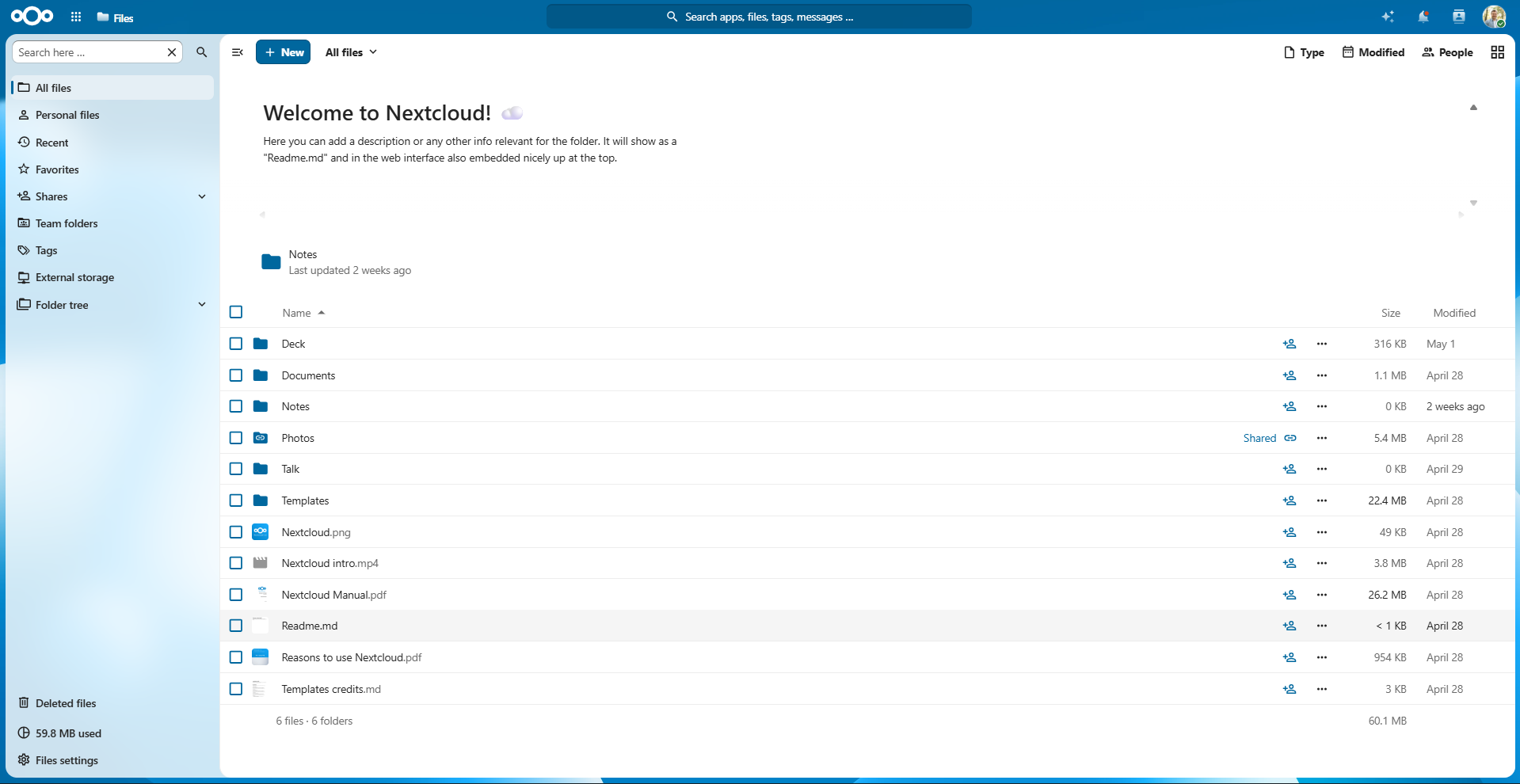Open Team folders in sidebar
The height and width of the screenshot is (784, 1520).
click(112, 223)
